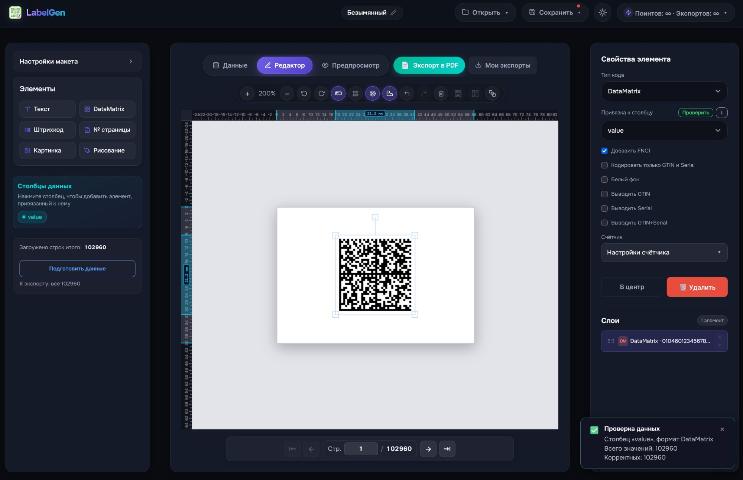Viewport: 743px width, 480px height.
Task: Click the pencil icon beside Безымянный title
Action: (x=393, y=12)
